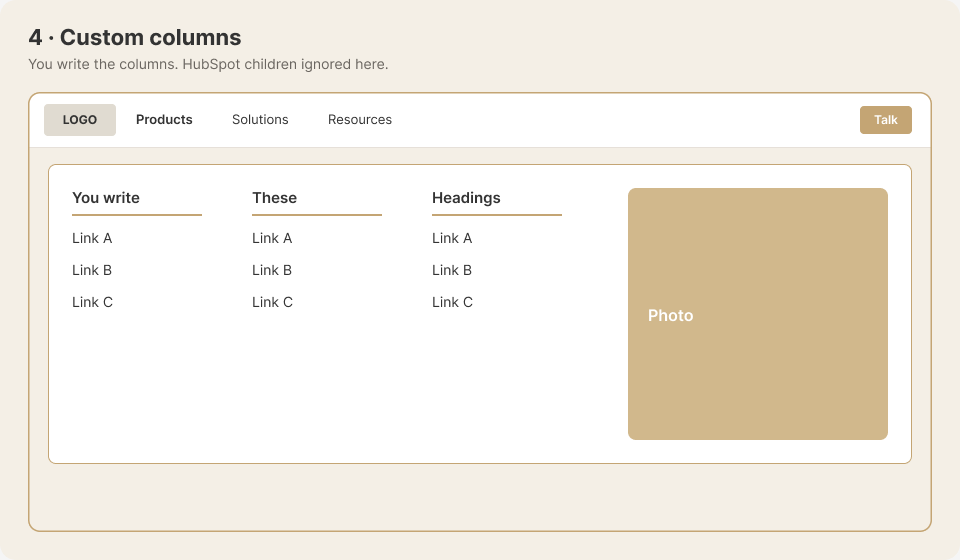Viewport: 960px width, 560px height.
Task: Open the Solutions menu item
Action: pos(260,120)
